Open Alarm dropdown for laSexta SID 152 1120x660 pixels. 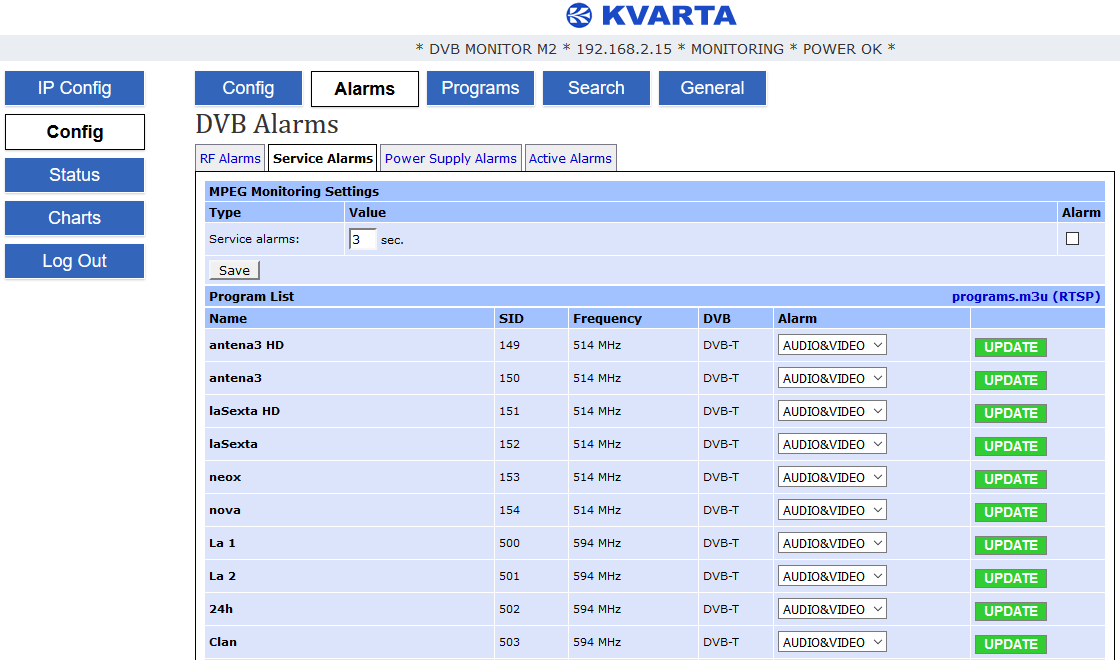click(x=832, y=444)
